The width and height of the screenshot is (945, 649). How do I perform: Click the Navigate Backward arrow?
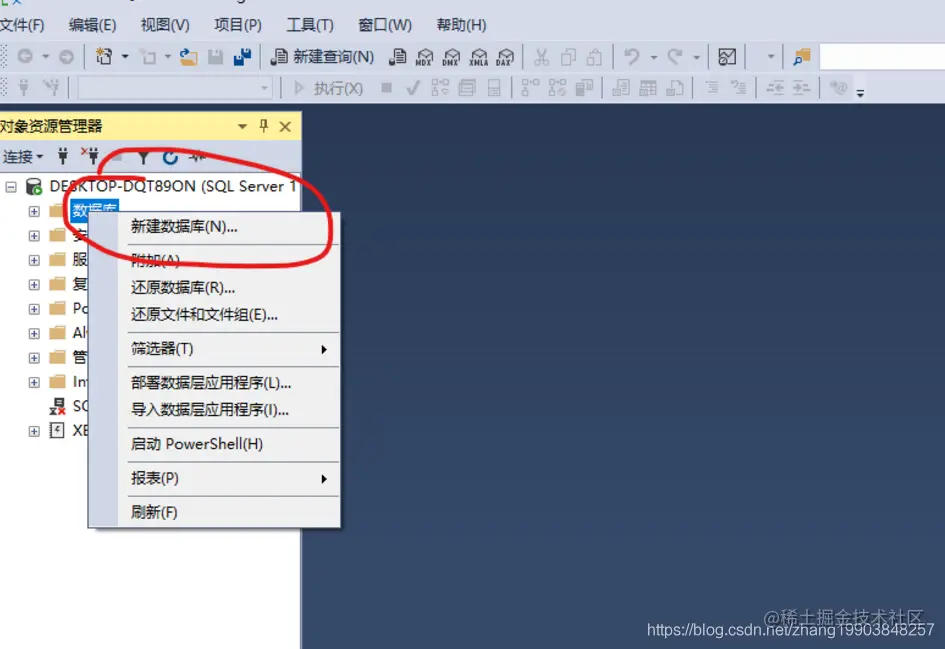(x=25, y=57)
